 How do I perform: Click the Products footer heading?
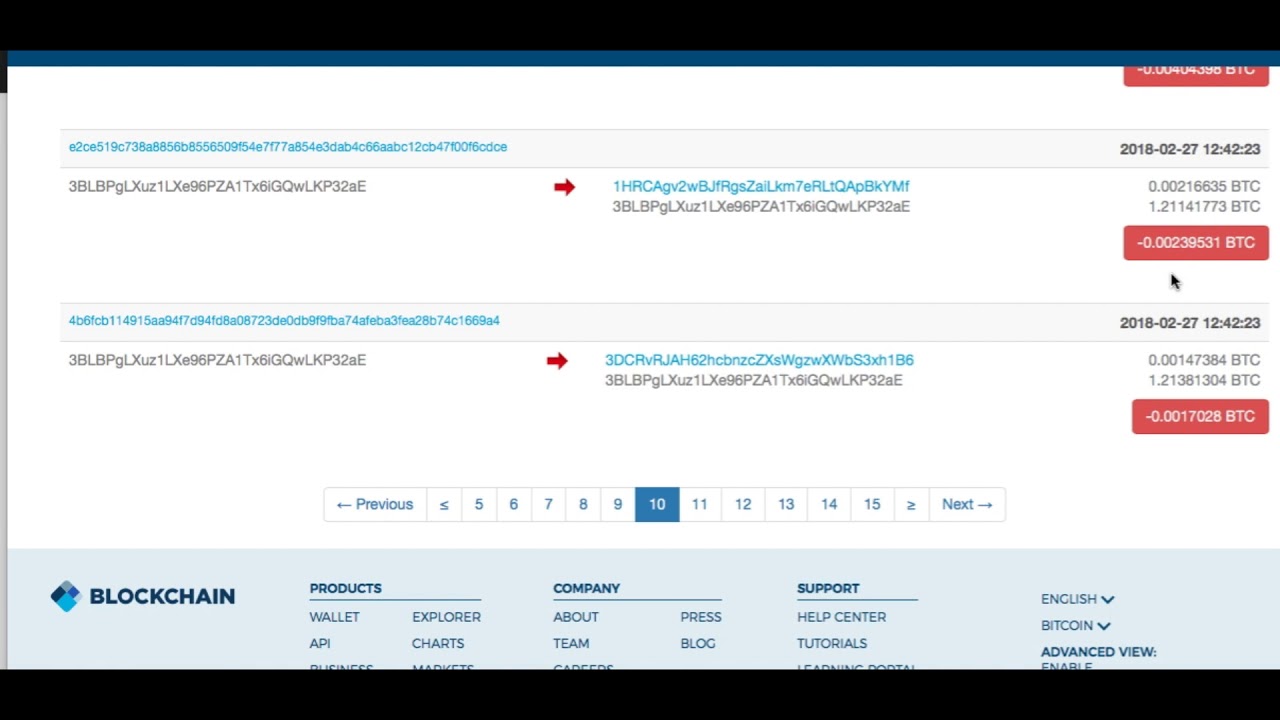[x=345, y=589]
